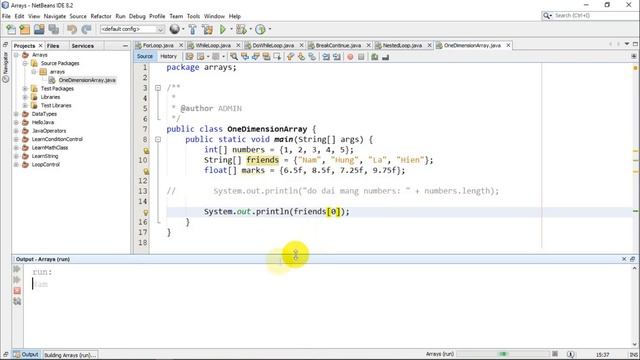Click the Output panel settings icon
This screenshot has width=640, height=360.
click(x=17, y=301)
